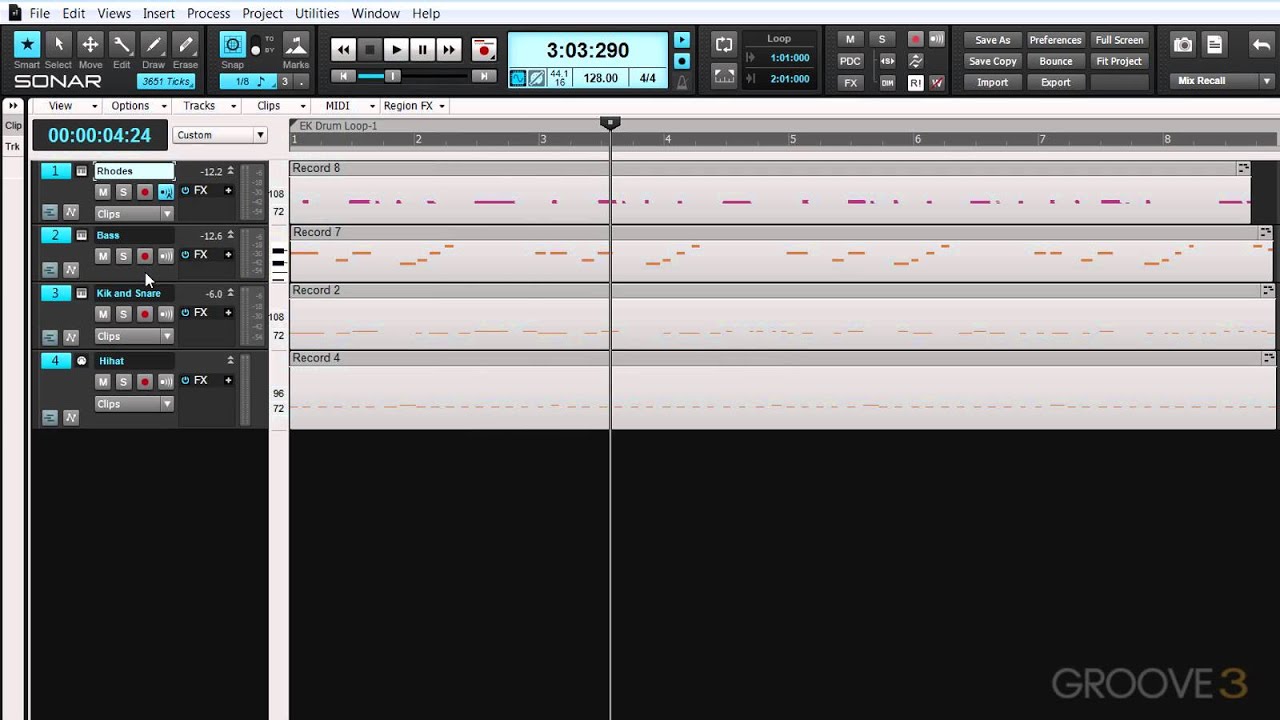The height and width of the screenshot is (720, 1280).
Task: Click the Save As button
Action: (x=992, y=40)
